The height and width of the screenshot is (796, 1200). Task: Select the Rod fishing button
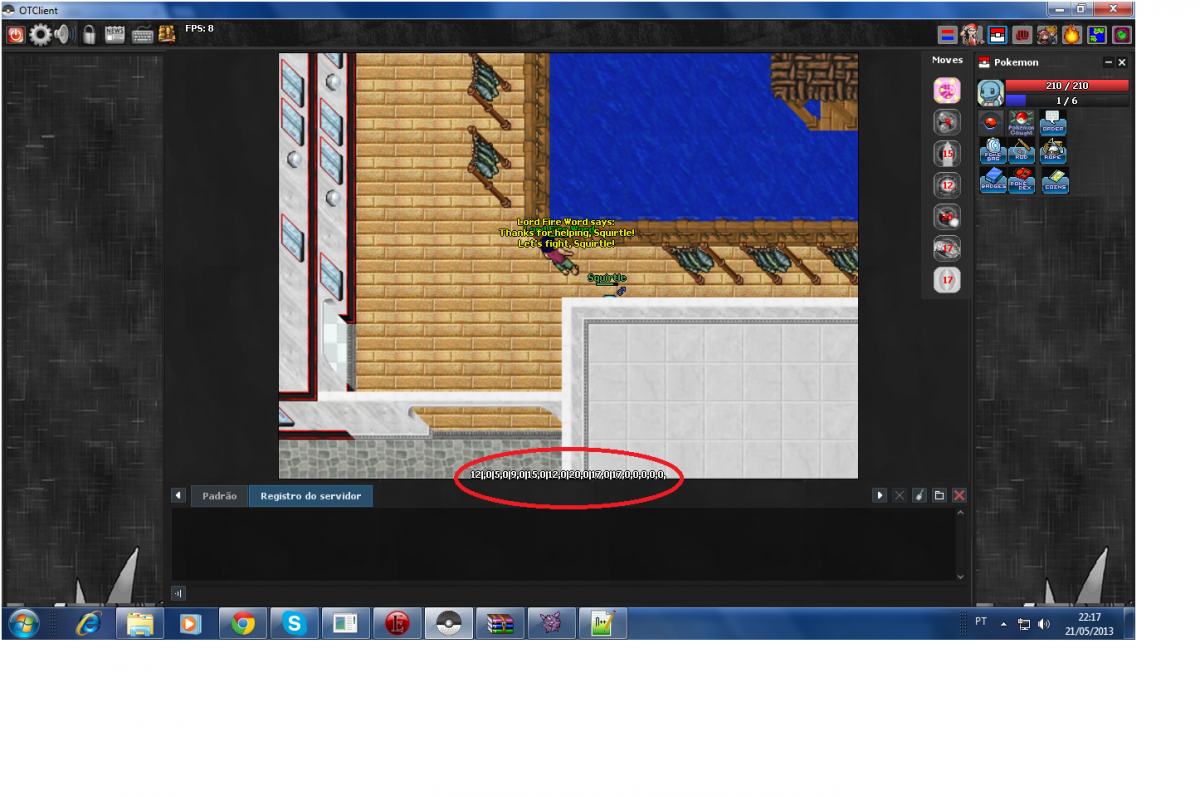coord(1022,152)
